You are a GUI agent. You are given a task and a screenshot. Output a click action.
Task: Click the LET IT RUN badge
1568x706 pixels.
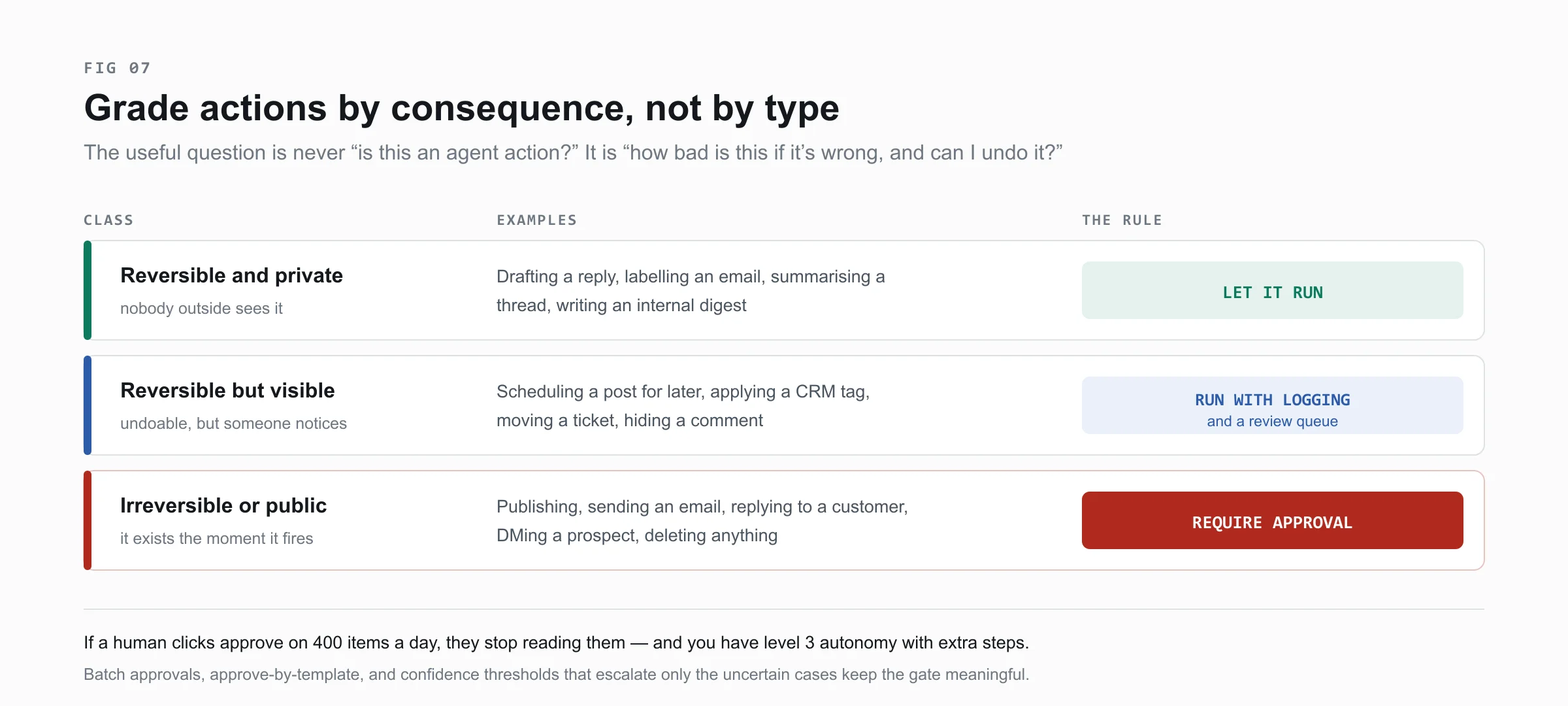(x=1272, y=290)
